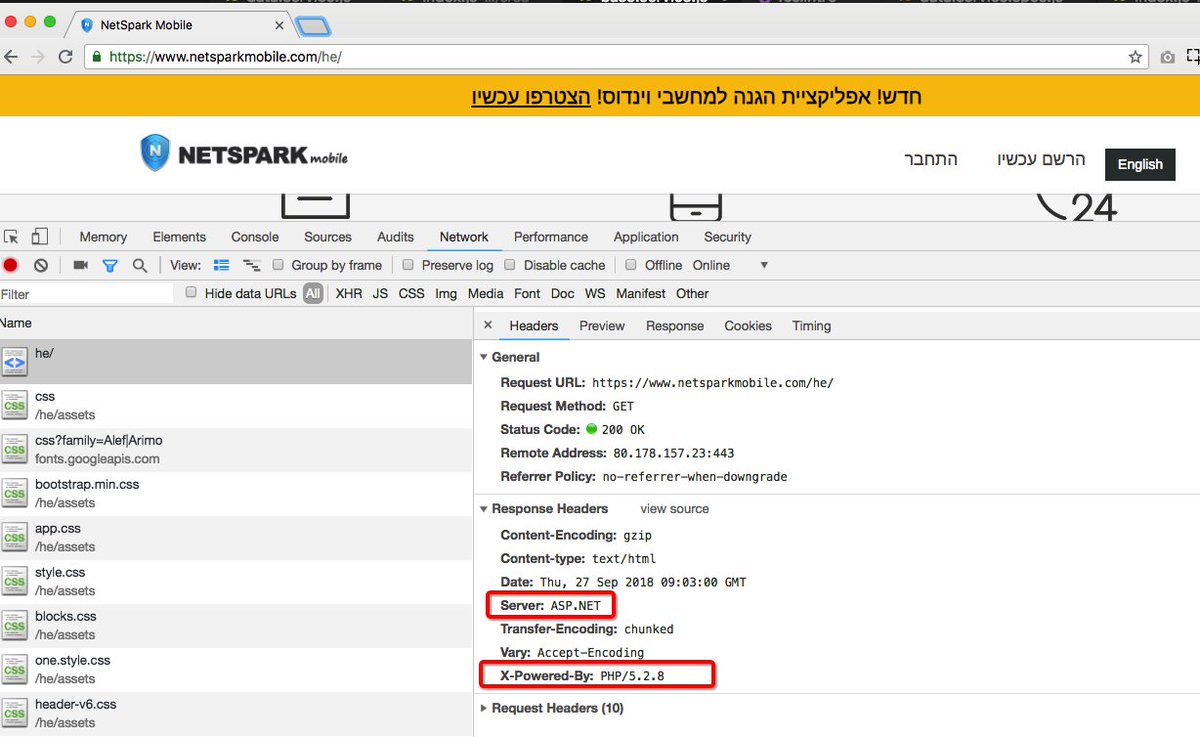
Task: Click the התחבר login link
Action: tap(931, 160)
